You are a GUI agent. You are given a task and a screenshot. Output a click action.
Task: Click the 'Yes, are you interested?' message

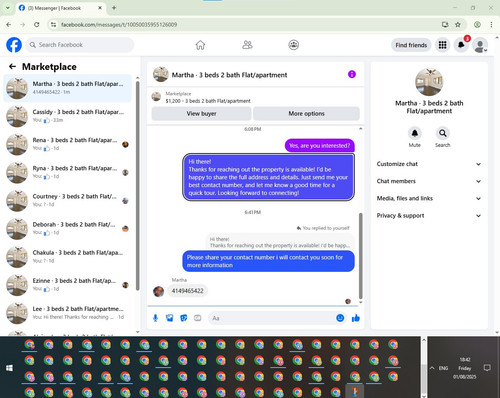[x=319, y=146]
